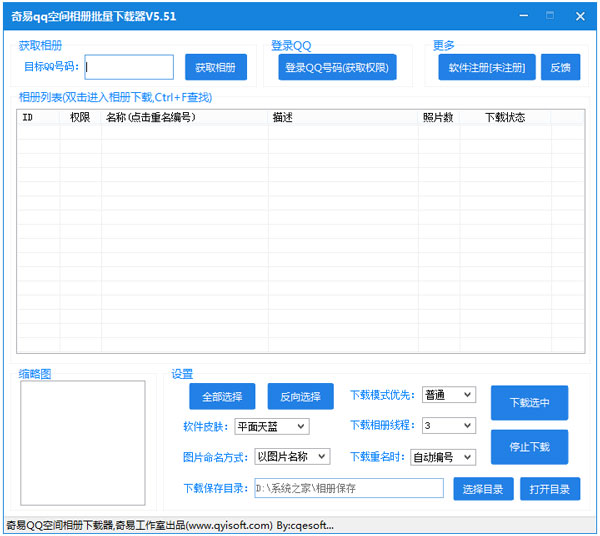Screen dimensions: 600x536
Task: Open the 下载相册线程 dropdown
Action: click(x=449, y=425)
